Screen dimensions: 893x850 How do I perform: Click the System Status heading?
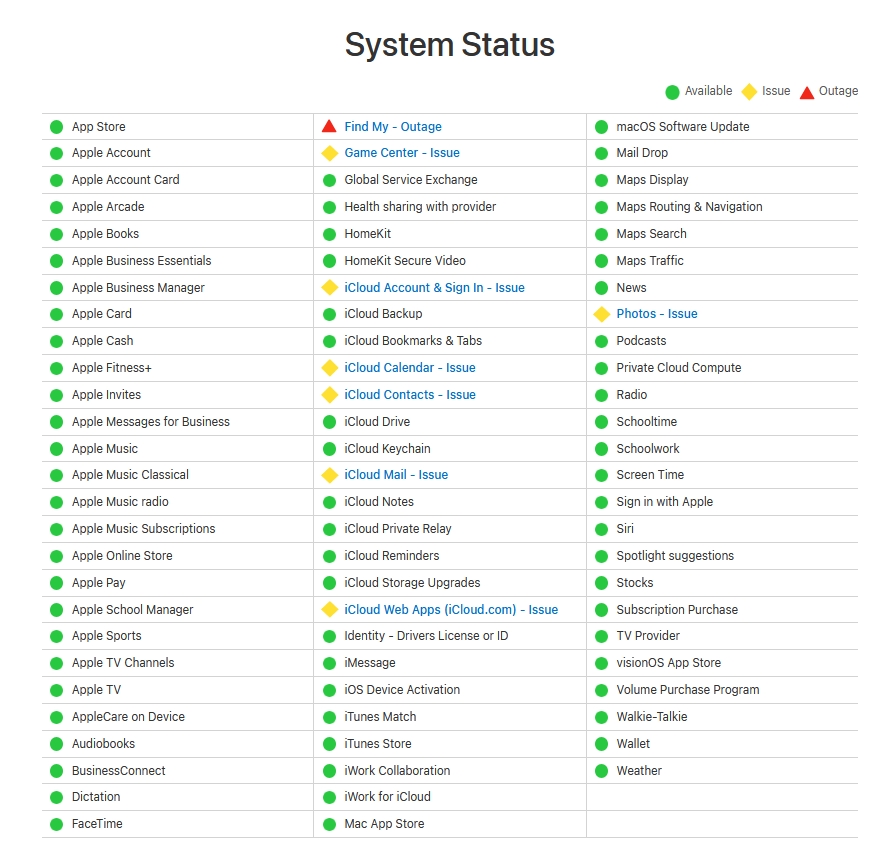[449, 45]
